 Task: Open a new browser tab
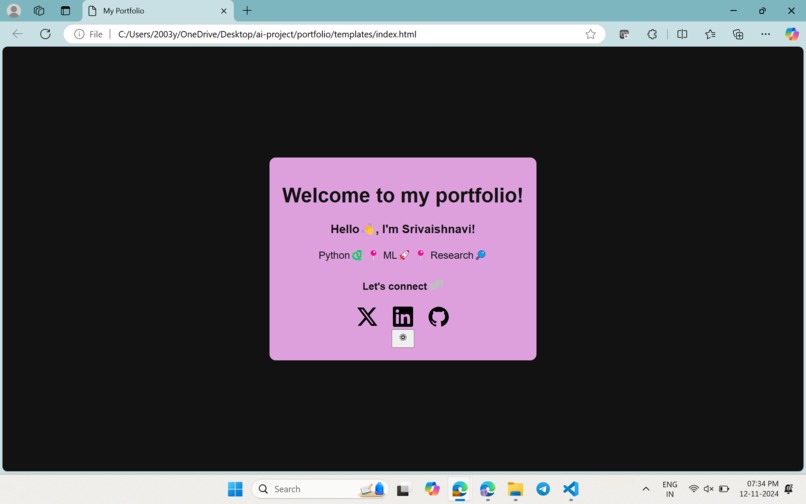pos(247,10)
